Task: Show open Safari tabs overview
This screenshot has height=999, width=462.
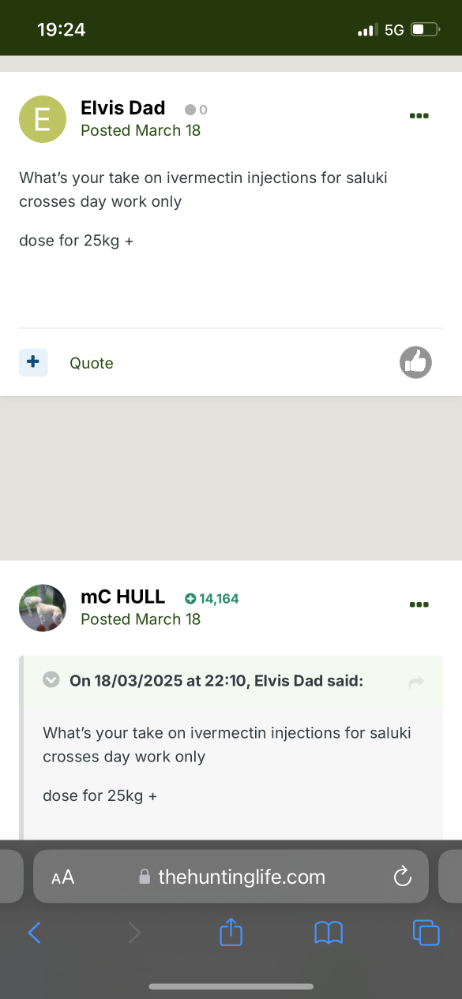Action: click(426, 933)
